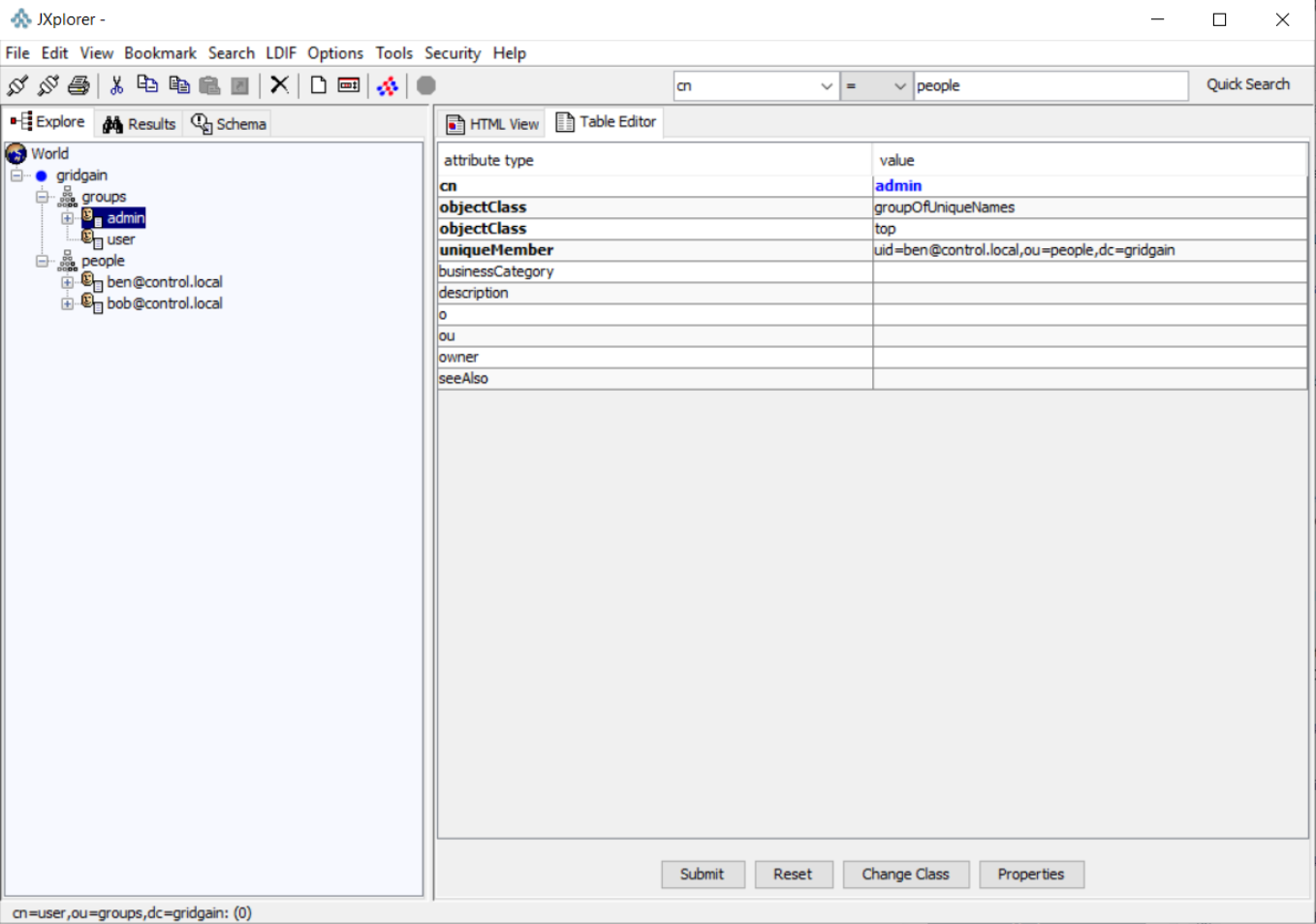
Task: Open the Tools menu
Action: [x=394, y=53]
